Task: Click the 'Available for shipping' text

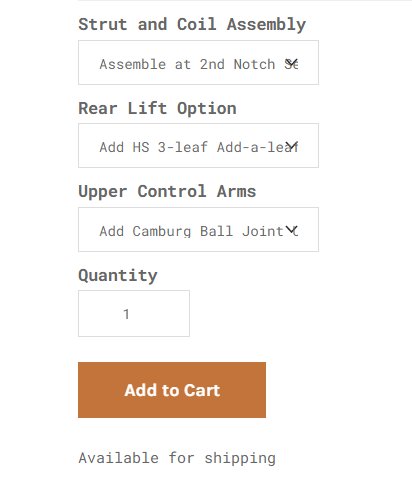Action: tap(177, 458)
